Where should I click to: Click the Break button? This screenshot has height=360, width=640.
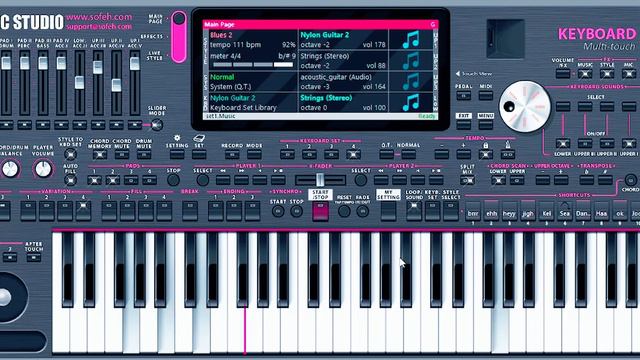tap(190, 211)
